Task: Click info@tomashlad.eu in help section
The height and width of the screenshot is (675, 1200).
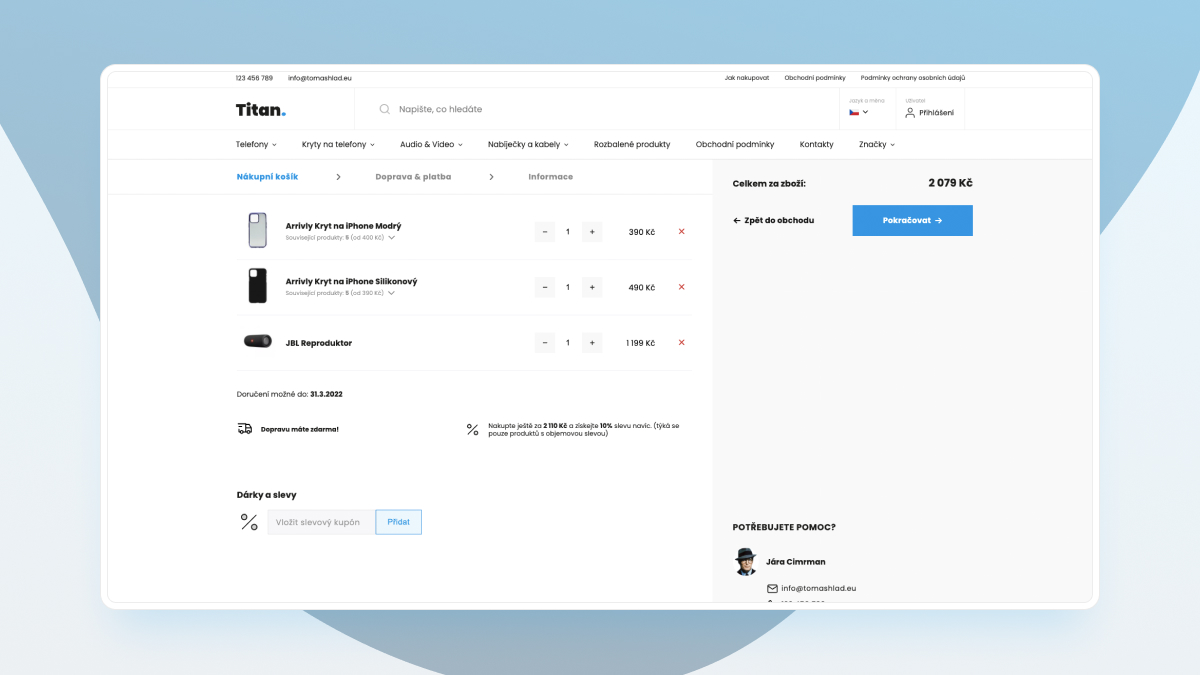Action: pyautogui.click(x=819, y=589)
